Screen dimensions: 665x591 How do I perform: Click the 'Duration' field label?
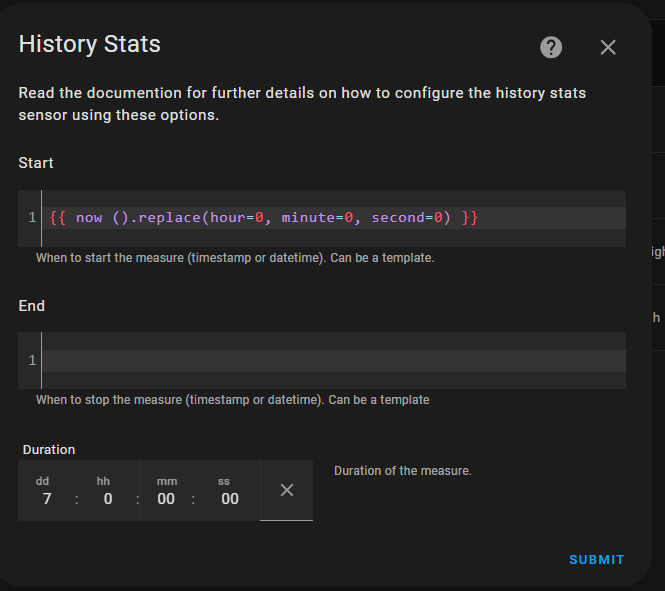(49, 450)
